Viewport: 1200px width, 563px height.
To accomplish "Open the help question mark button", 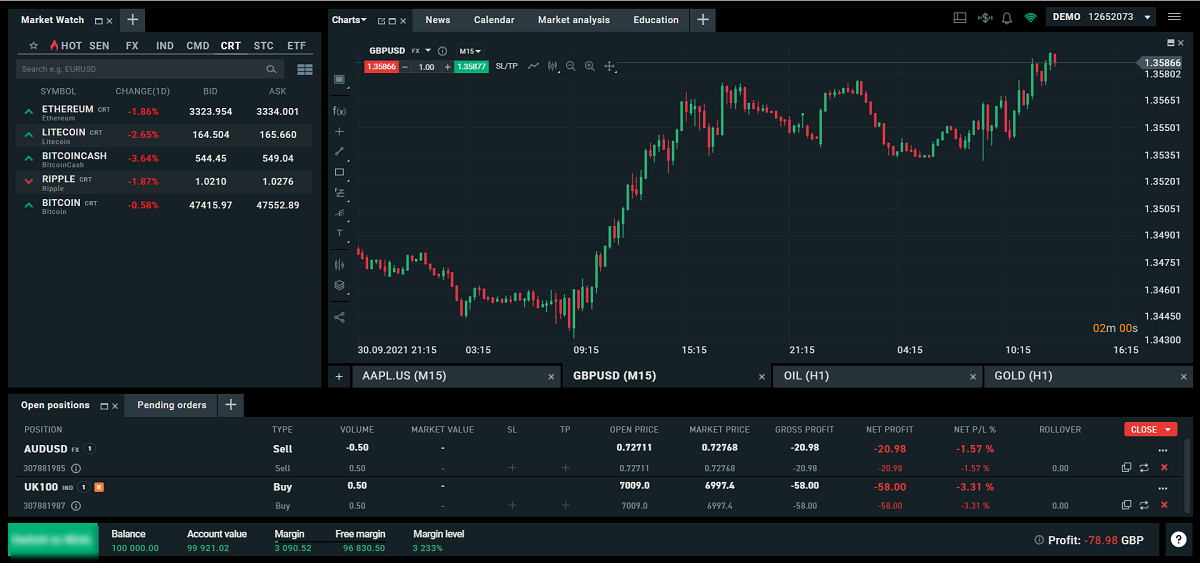I will (1179, 540).
